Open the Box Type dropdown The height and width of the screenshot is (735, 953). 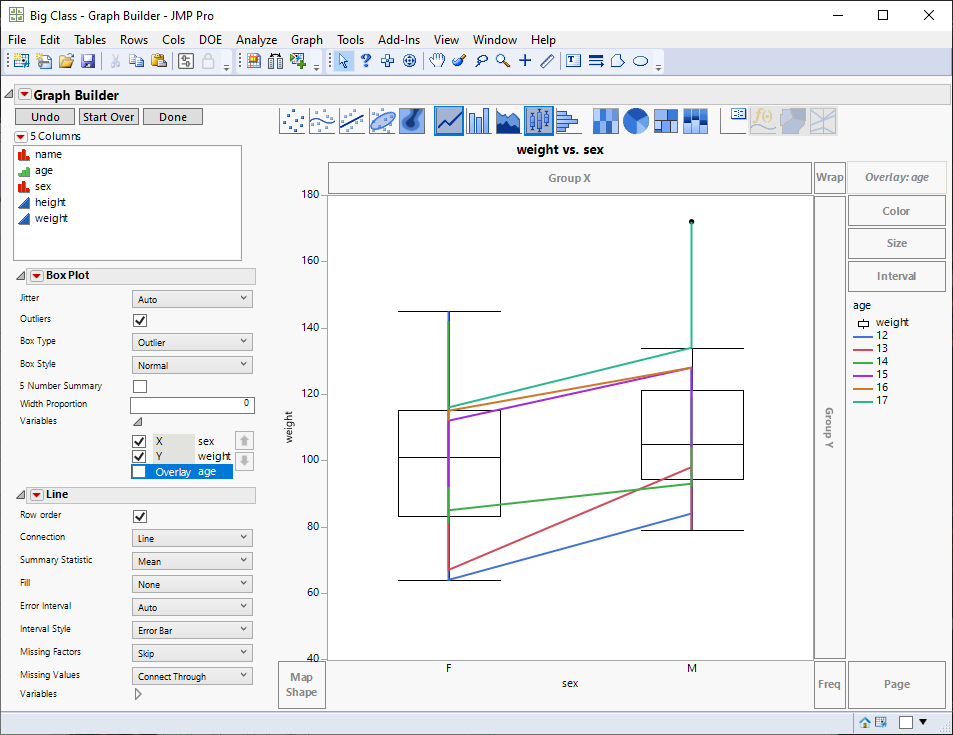(x=192, y=342)
